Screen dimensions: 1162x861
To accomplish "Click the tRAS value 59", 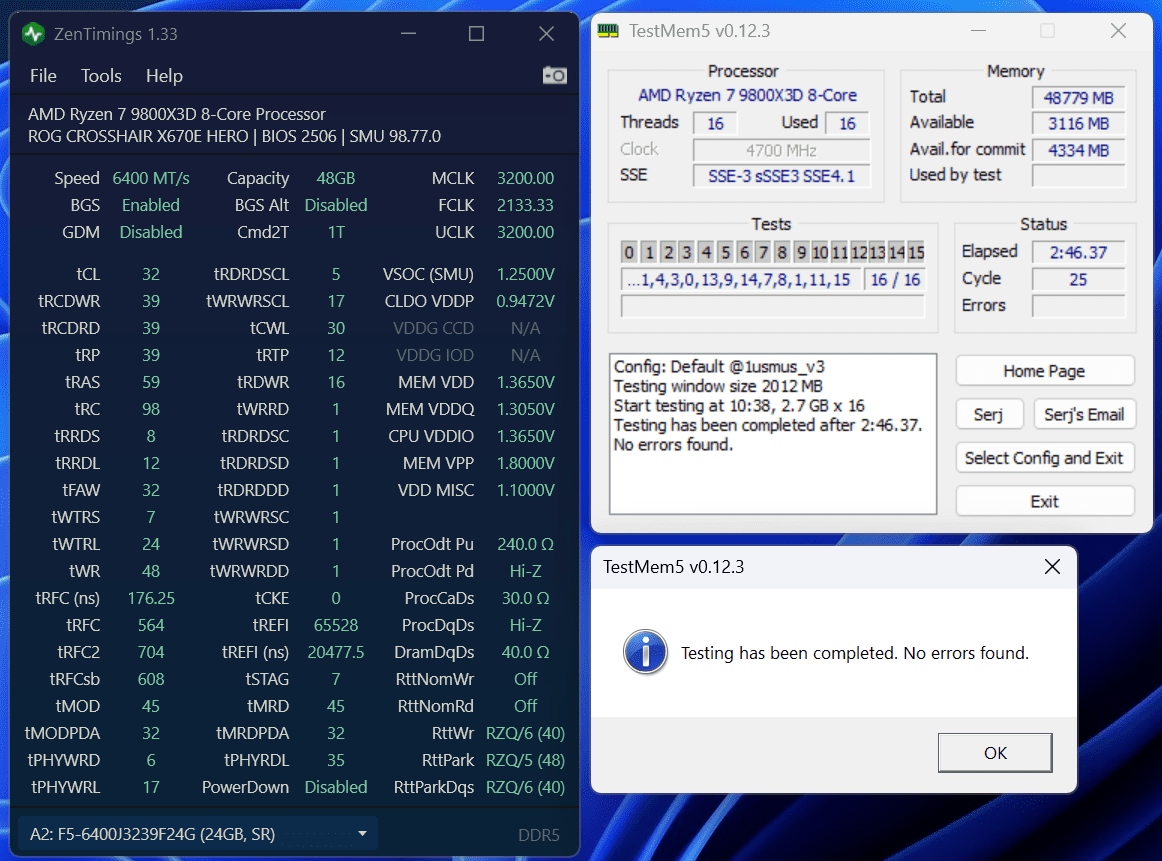I will click(x=151, y=382).
